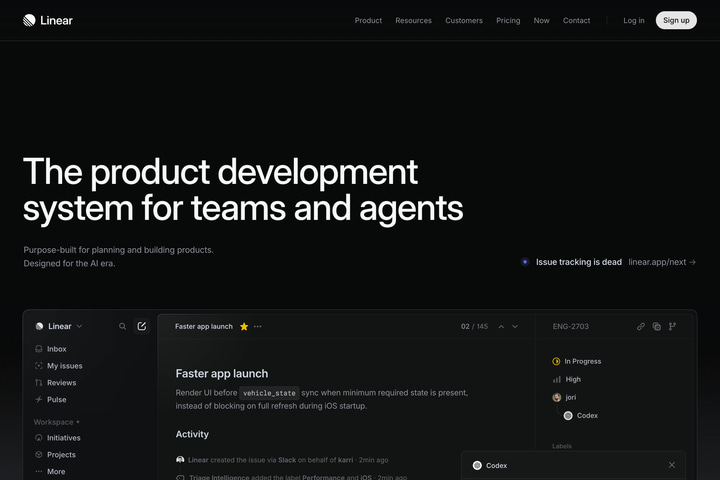Open the three-dot issue options menu
720x480 pixels.
pos(258,327)
